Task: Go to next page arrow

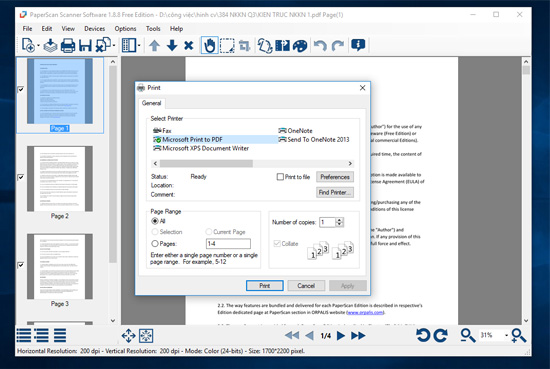Action: pos(340,336)
